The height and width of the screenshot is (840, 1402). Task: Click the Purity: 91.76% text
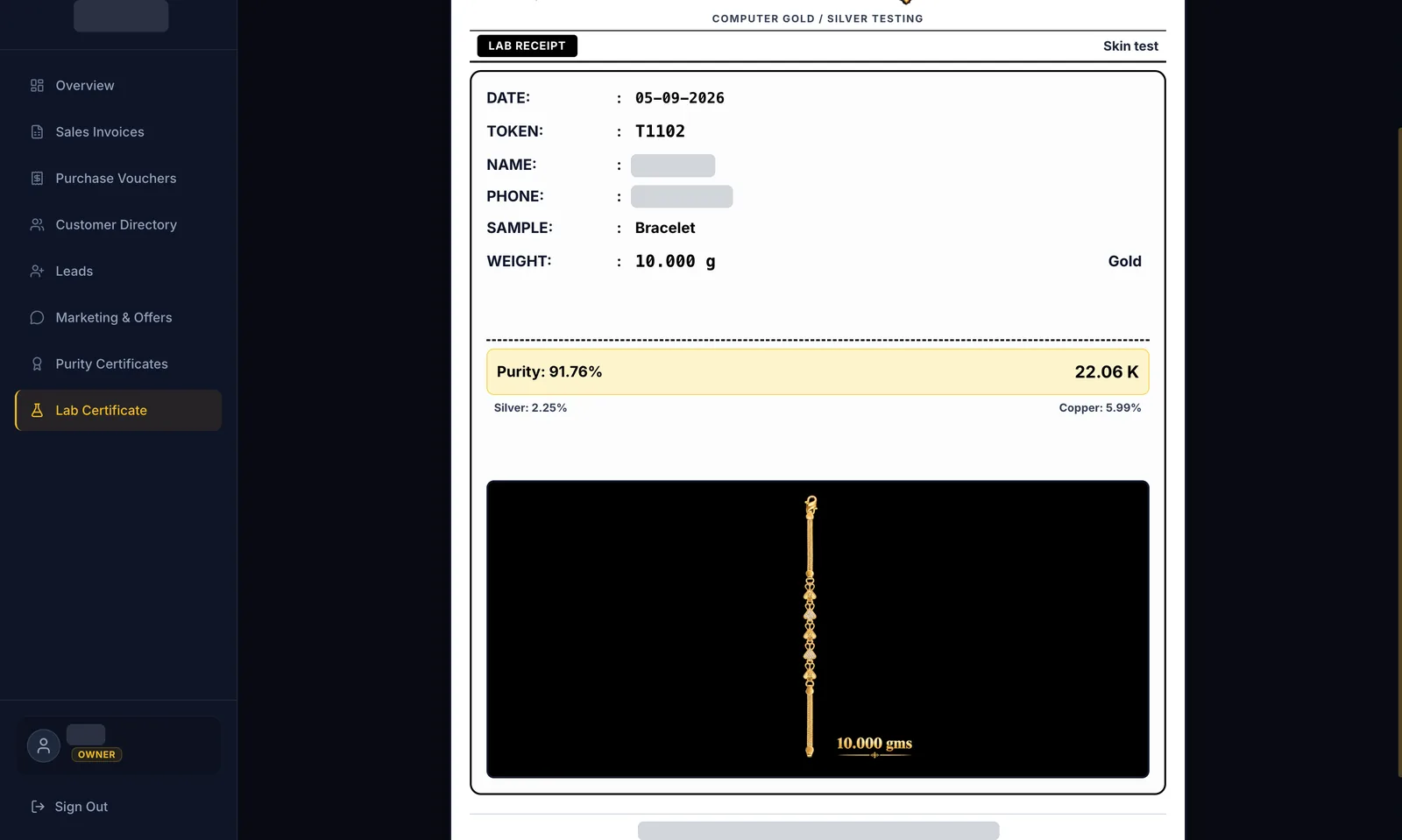click(x=549, y=372)
